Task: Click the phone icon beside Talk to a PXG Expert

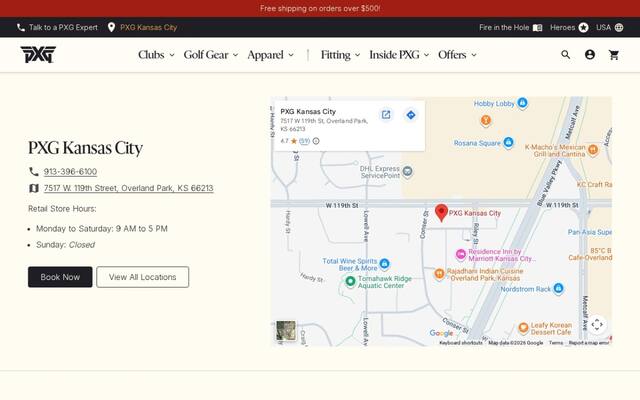Action: point(21,27)
